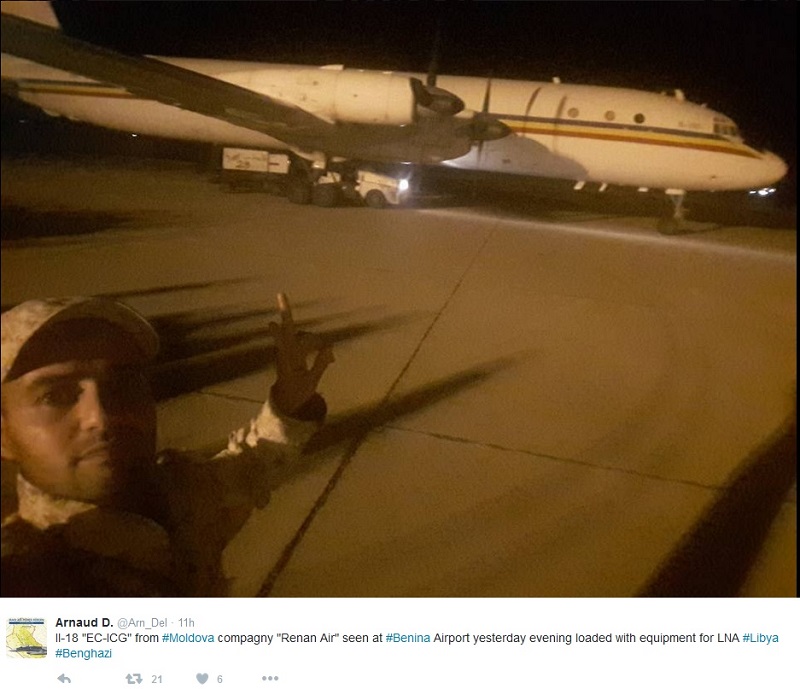Open the Arnaud D. display name link
The height and width of the screenshot is (689, 800).
tap(84, 622)
